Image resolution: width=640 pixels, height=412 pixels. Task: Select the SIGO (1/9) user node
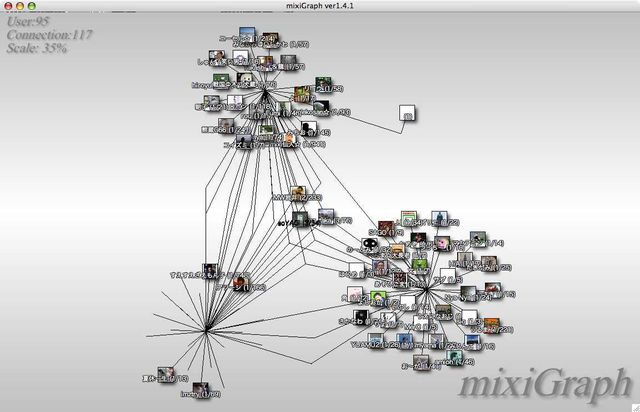[x=385, y=228]
